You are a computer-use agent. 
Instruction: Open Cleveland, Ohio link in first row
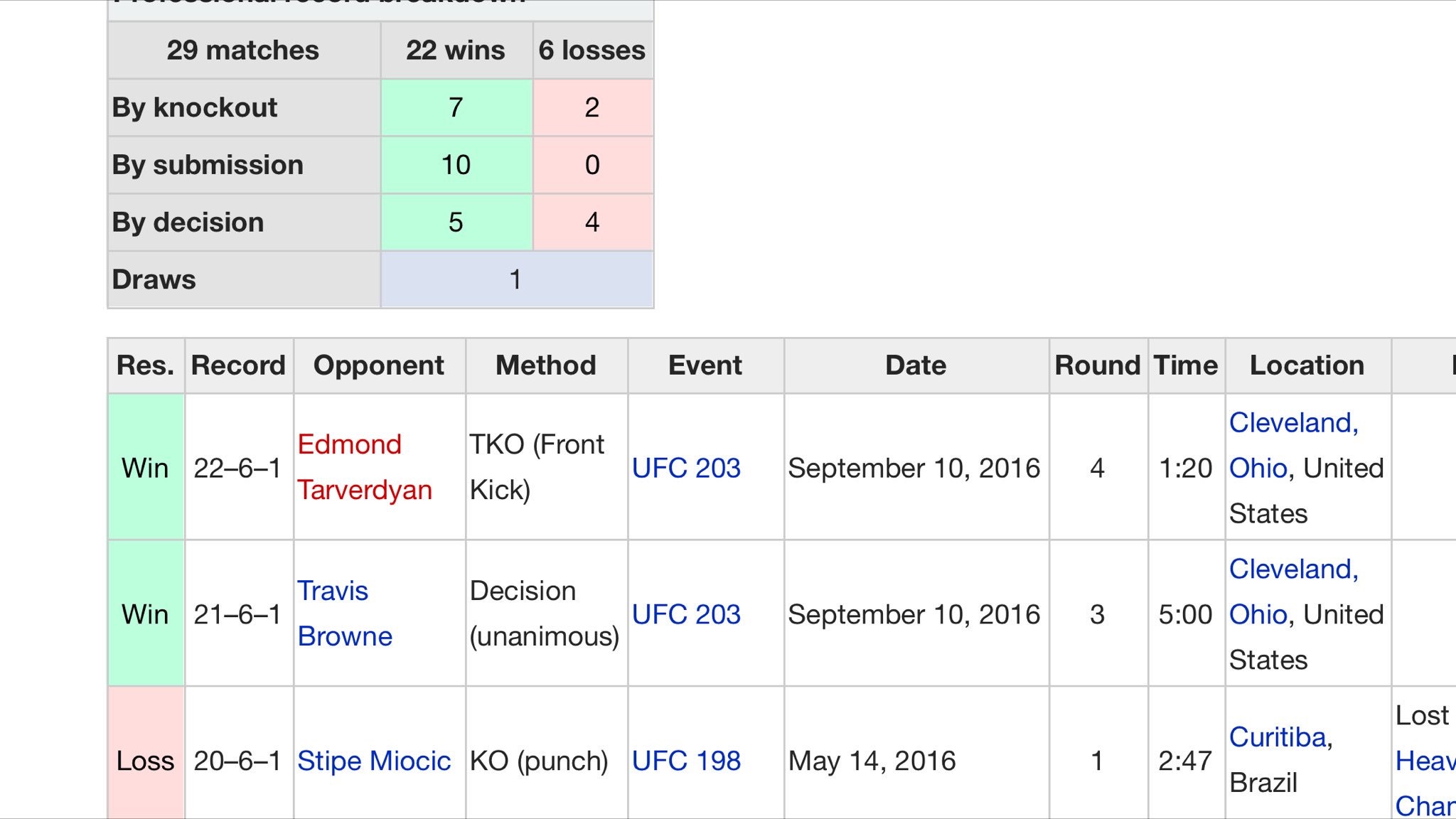pyautogui.click(x=1293, y=423)
